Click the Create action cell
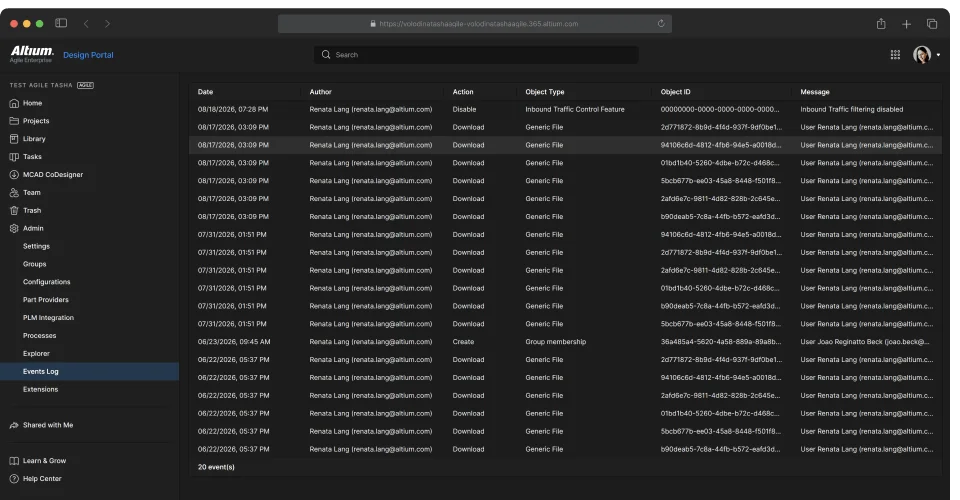The image size is (960, 500). (463, 342)
